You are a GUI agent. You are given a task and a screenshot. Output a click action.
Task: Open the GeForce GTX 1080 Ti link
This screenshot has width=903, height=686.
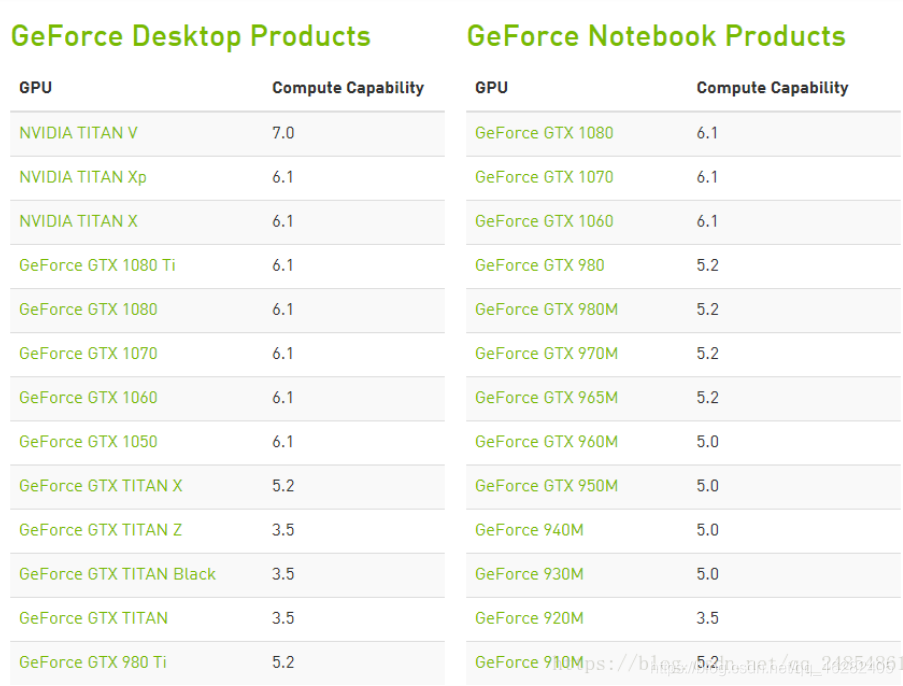pos(97,266)
